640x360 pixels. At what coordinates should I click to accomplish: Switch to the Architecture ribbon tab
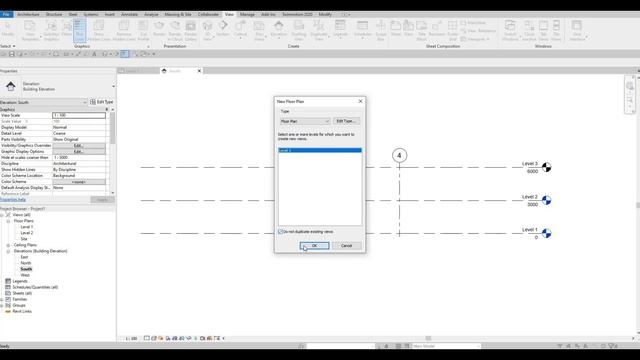(x=28, y=14)
